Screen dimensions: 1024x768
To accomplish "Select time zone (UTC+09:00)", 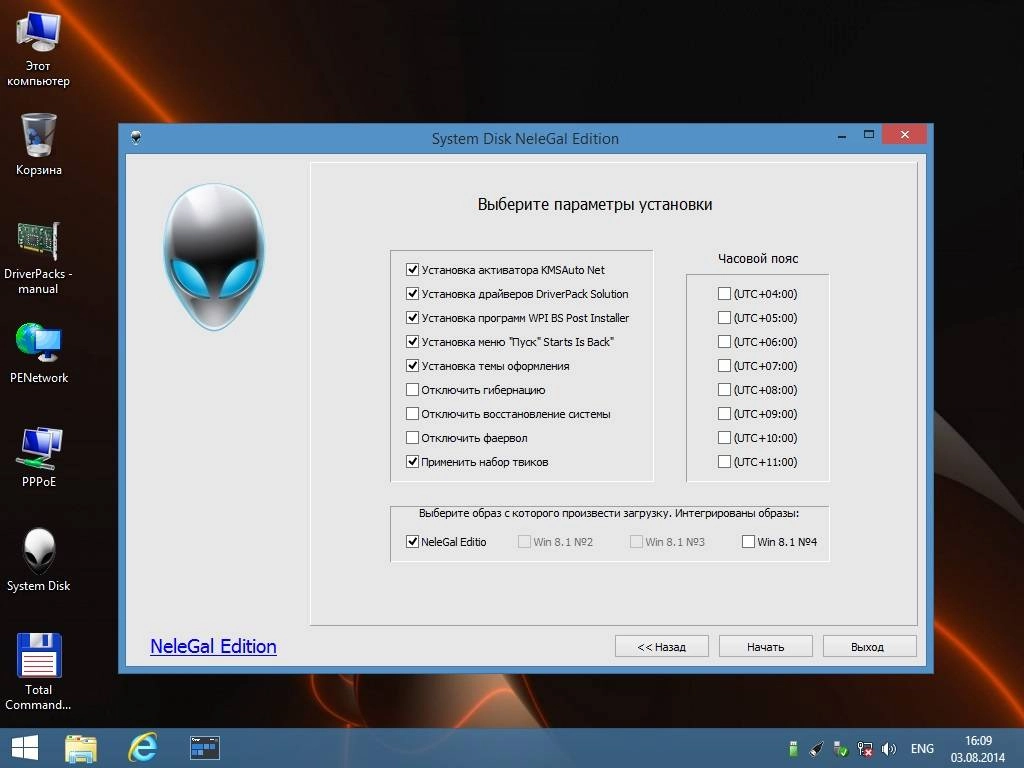I will click(x=724, y=414).
